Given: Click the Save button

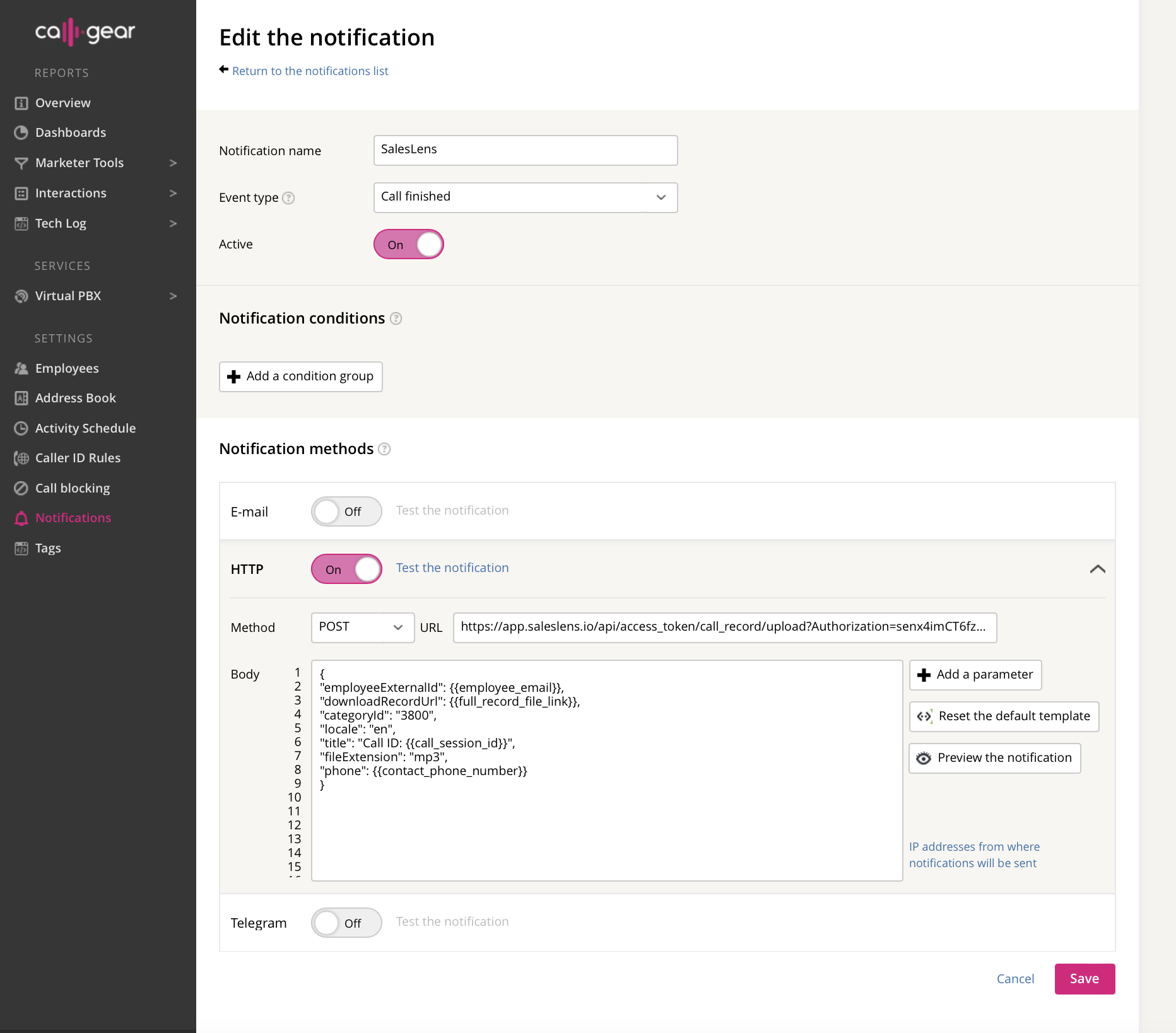Looking at the screenshot, I should 1084,979.
